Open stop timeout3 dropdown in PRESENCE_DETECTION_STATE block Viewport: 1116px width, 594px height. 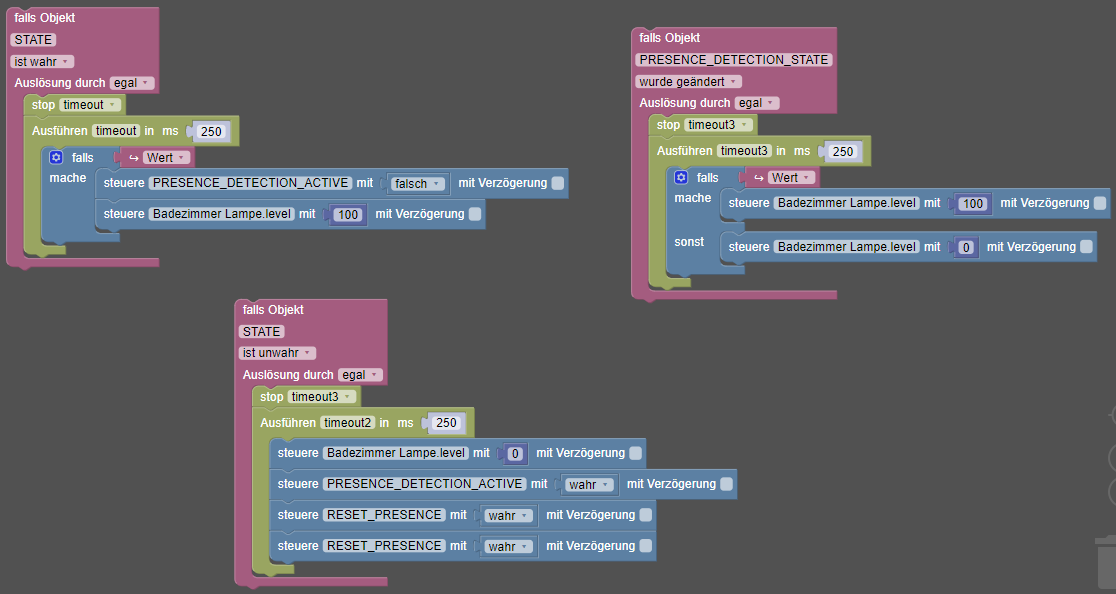718,124
